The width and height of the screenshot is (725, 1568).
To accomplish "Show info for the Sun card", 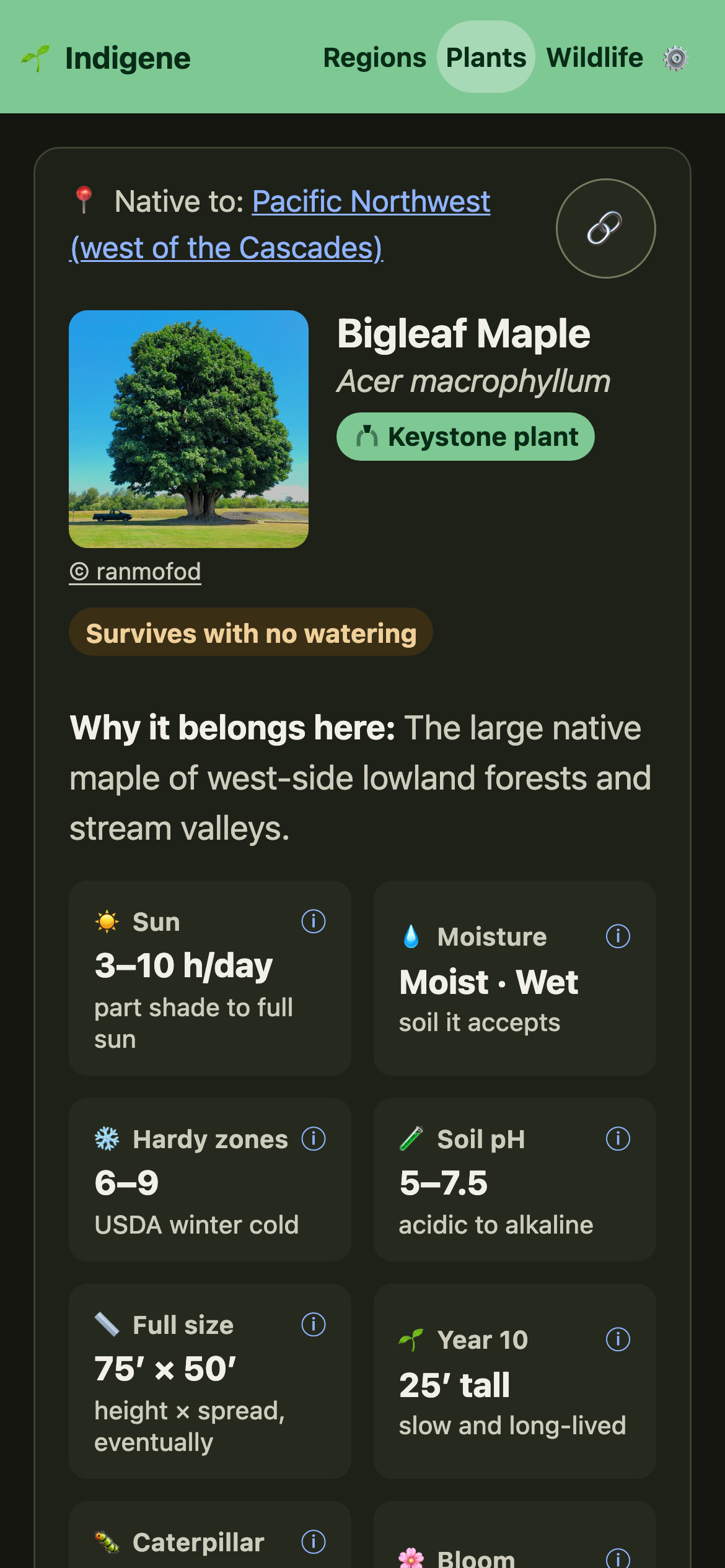I will tap(313, 921).
